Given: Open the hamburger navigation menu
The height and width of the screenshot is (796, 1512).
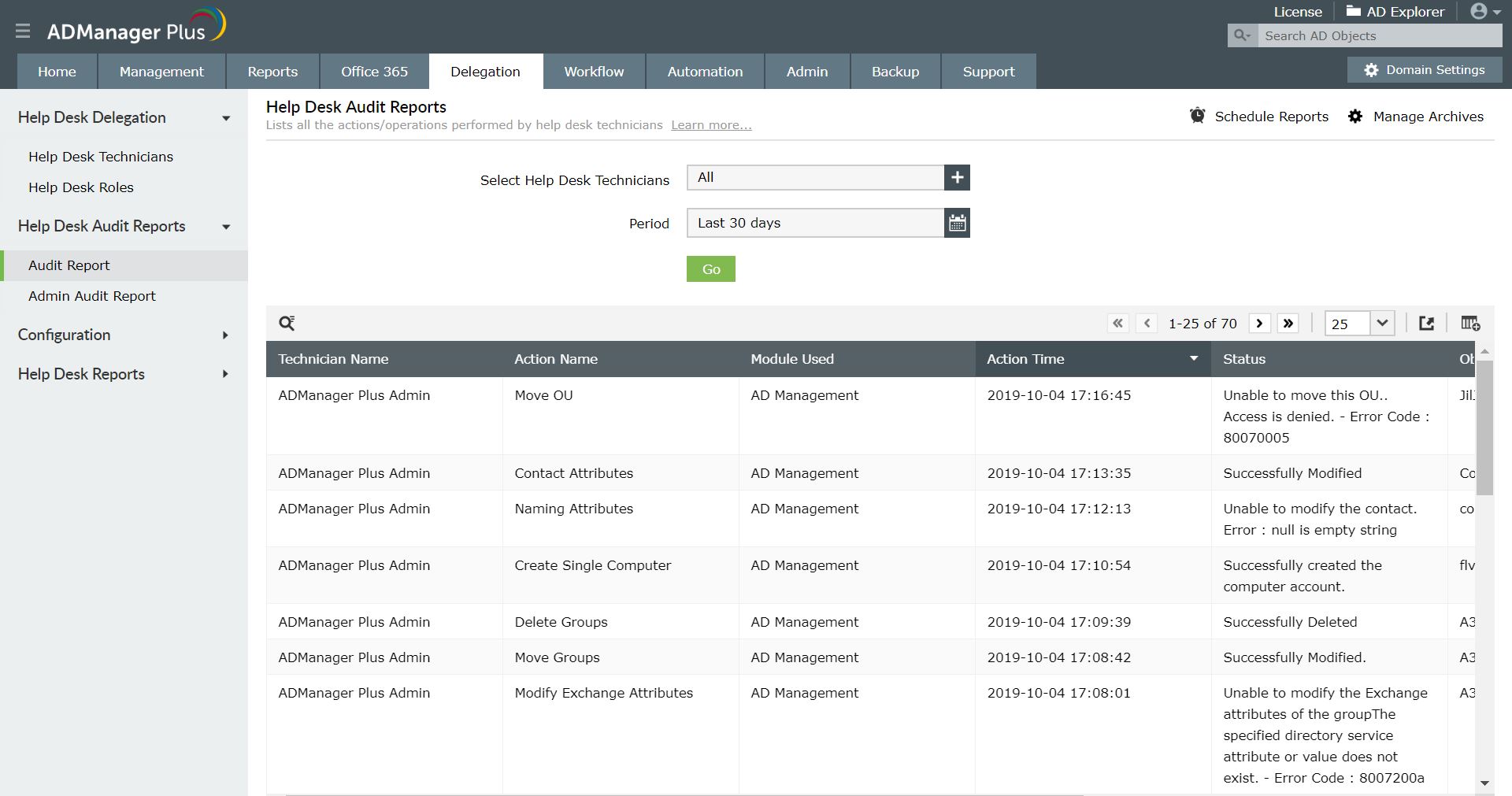Looking at the screenshot, I should coord(22,31).
